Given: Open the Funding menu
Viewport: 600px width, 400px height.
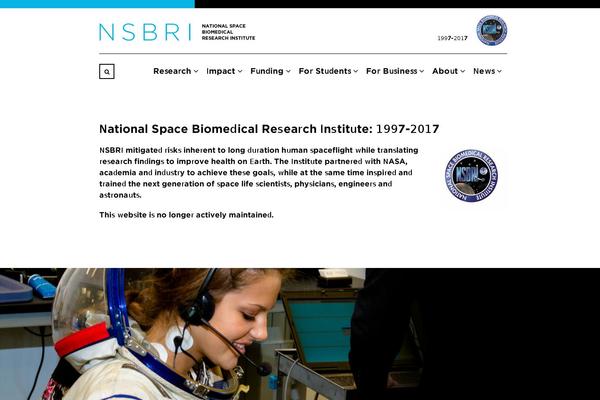Looking at the screenshot, I should tap(271, 71).
